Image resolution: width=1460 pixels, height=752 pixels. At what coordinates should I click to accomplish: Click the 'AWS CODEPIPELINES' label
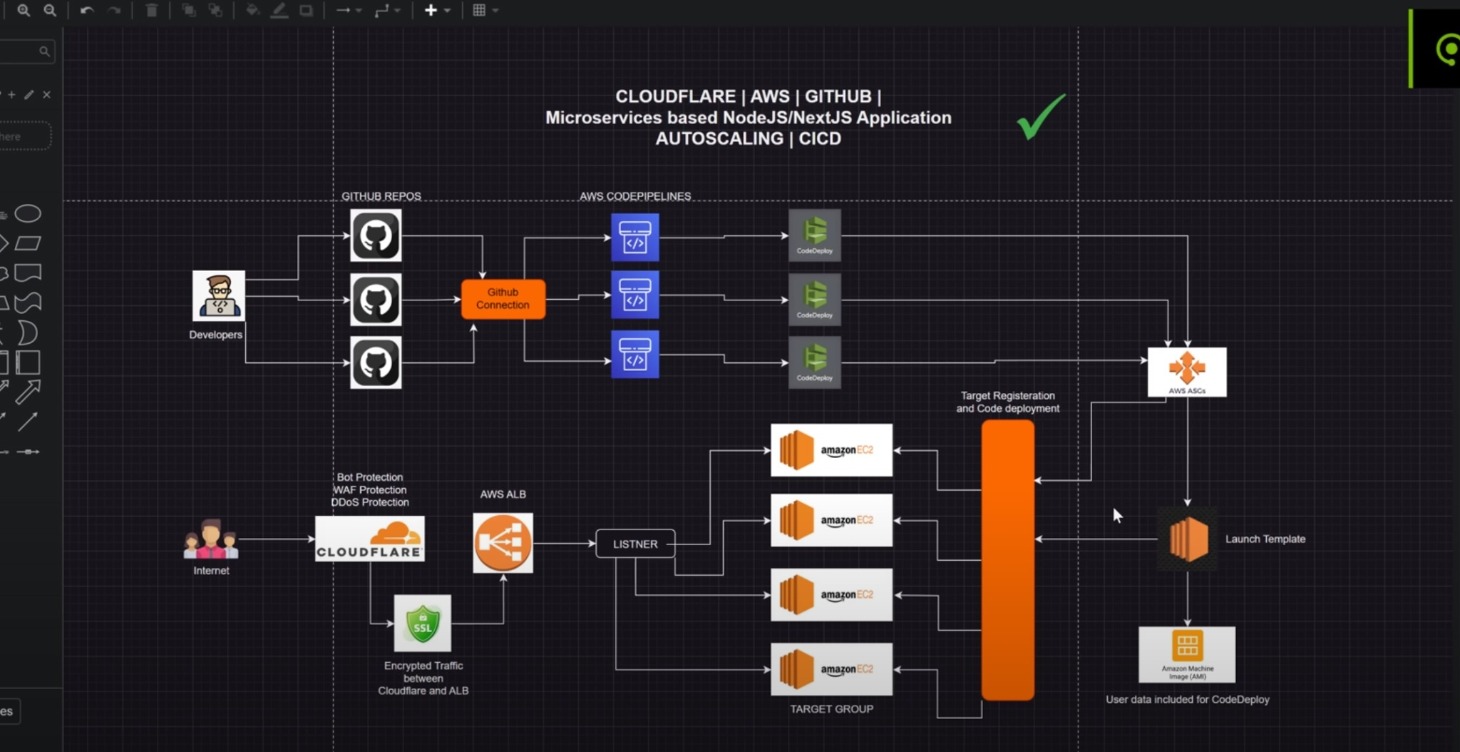tap(635, 196)
